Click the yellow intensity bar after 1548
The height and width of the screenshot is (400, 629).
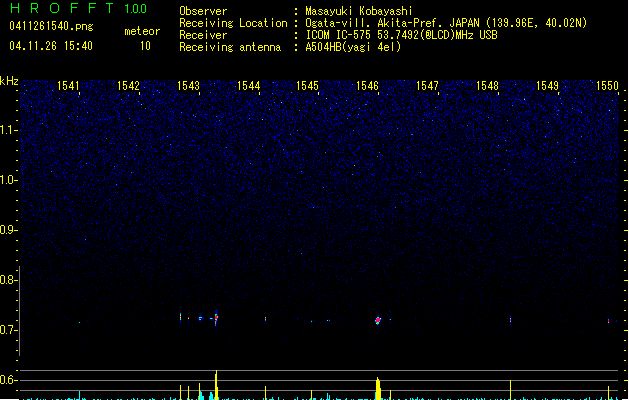coord(510,390)
